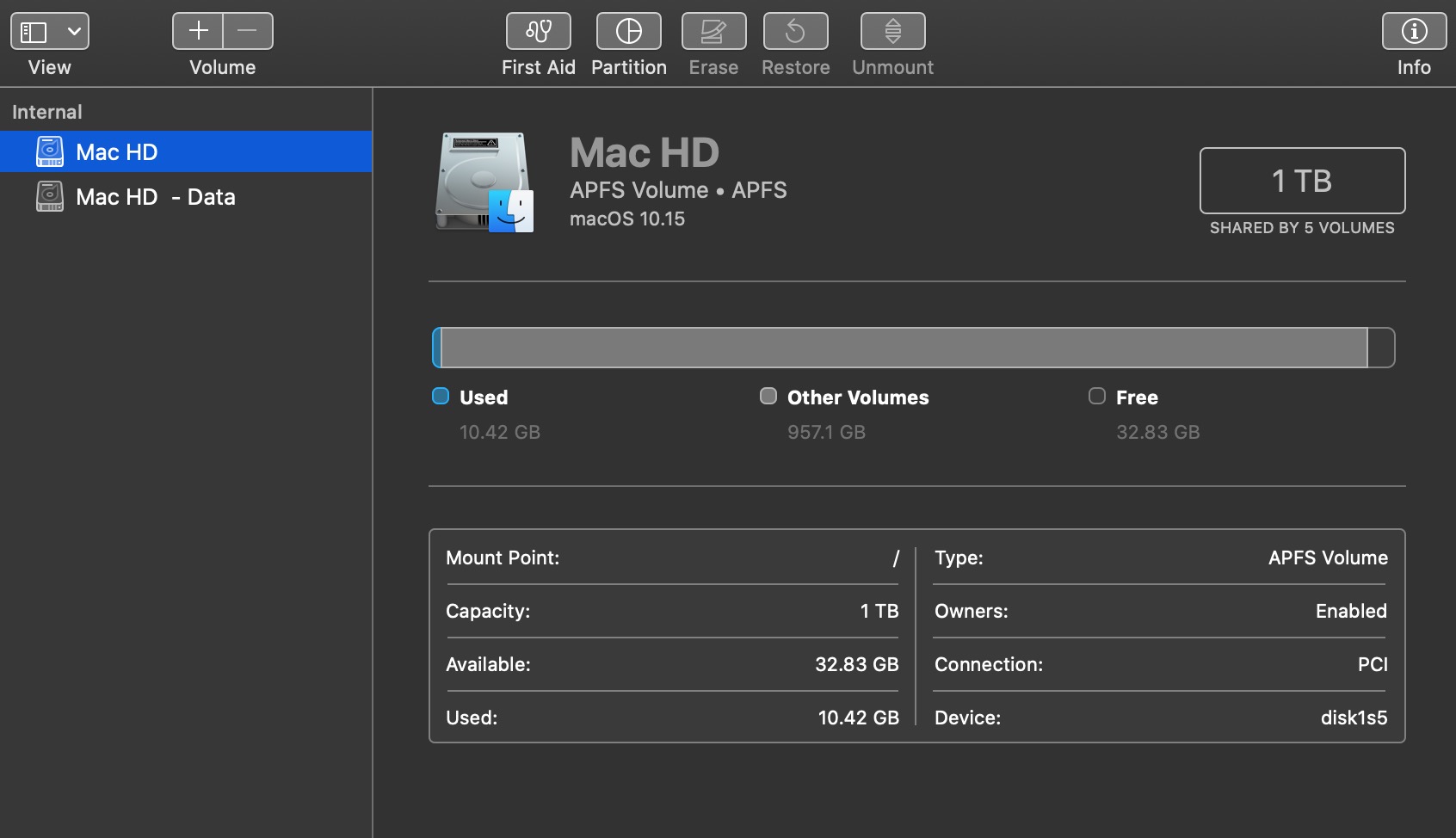Viewport: 1456px width, 838px height.
Task: Unmount the selected volume
Action: coord(892,32)
